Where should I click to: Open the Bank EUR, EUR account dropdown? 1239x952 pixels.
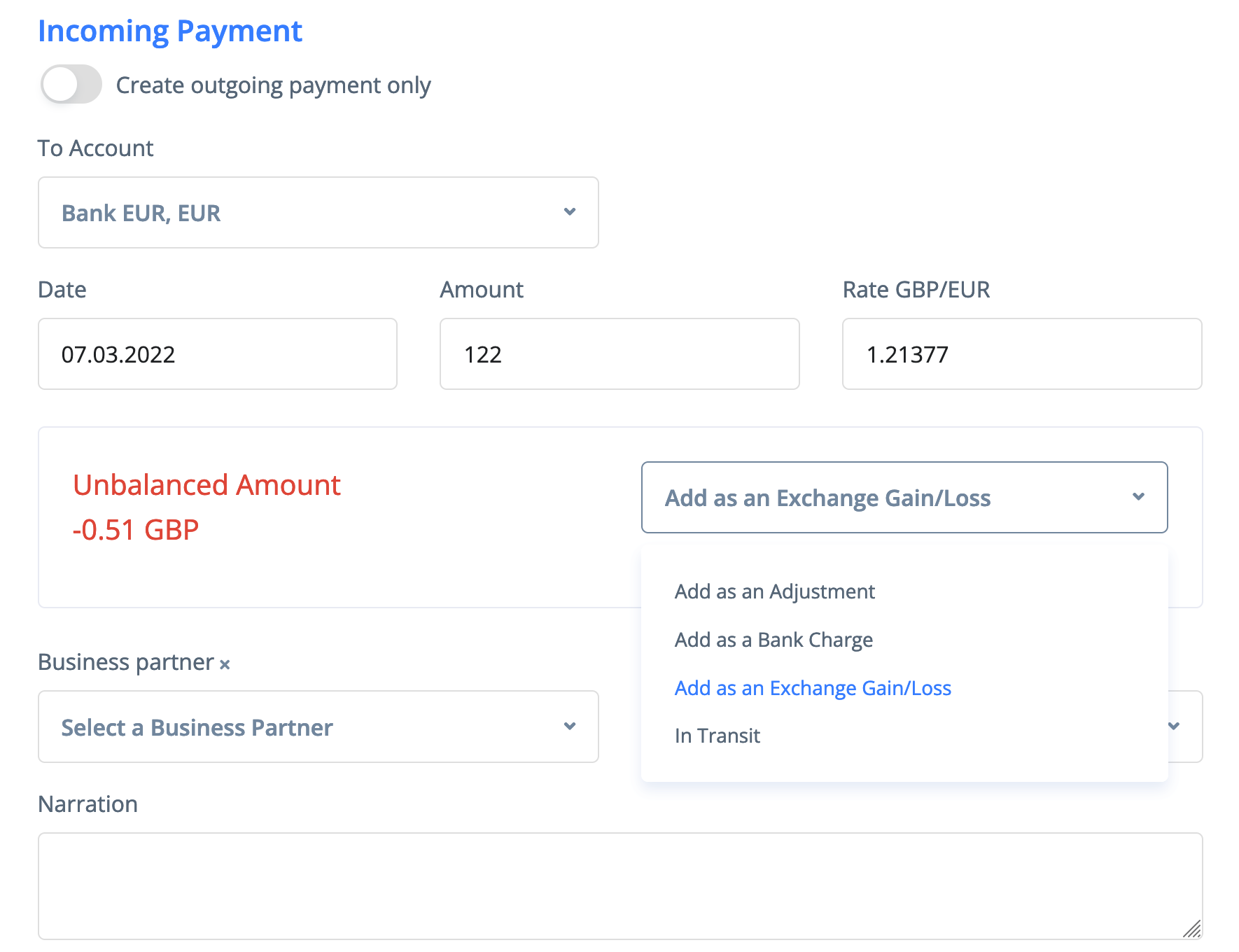(318, 213)
